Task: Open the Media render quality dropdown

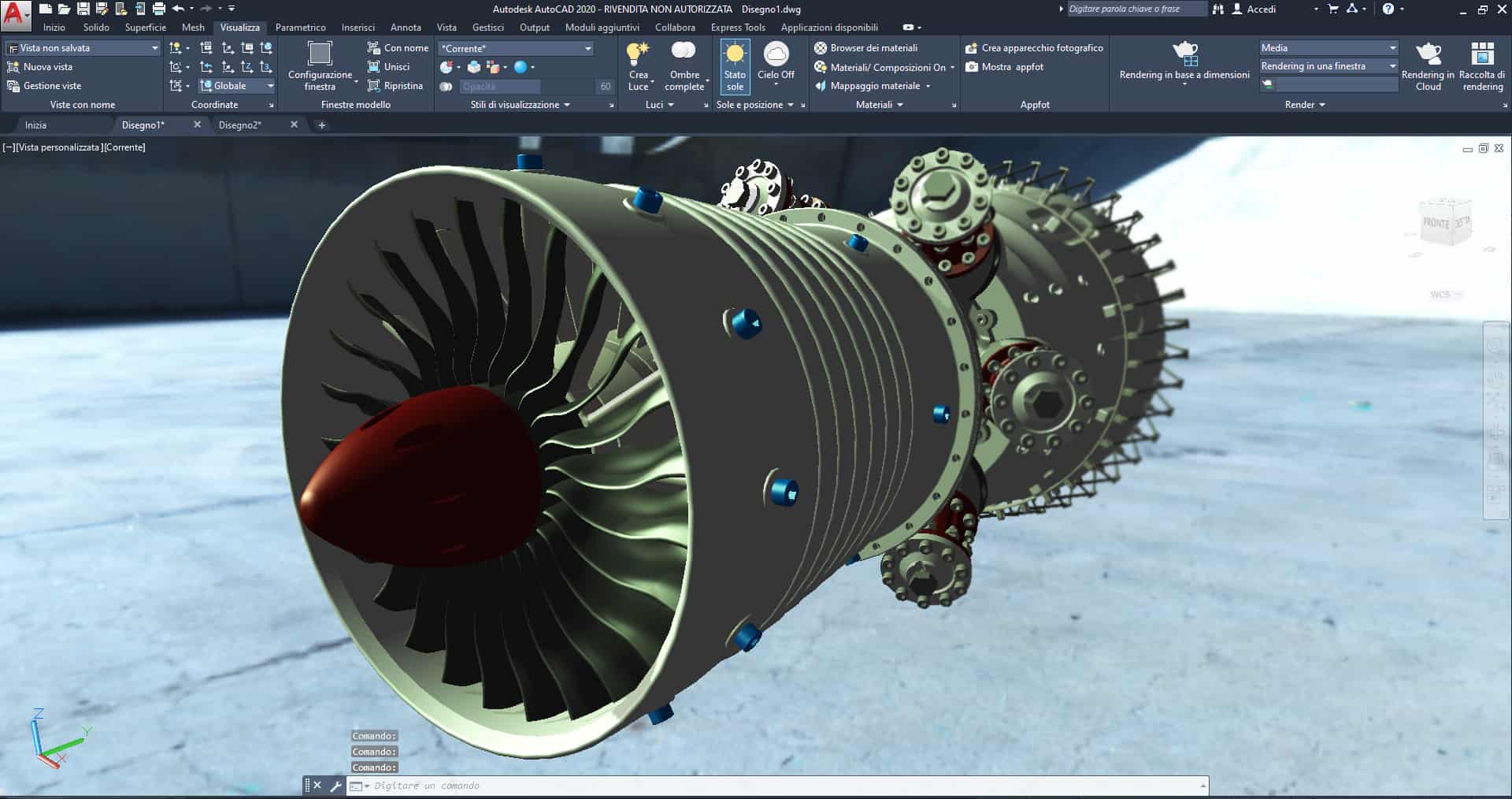Action: (x=1329, y=48)
